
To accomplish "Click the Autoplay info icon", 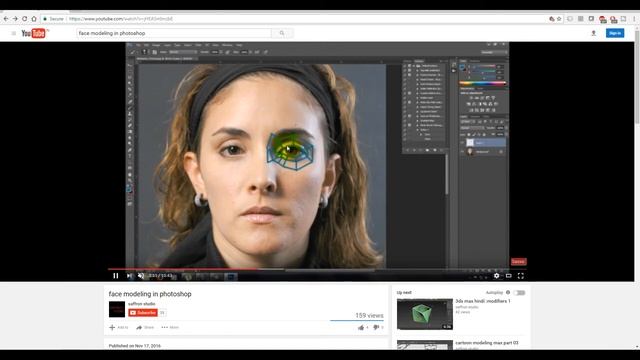I will [x=508, y=293].
